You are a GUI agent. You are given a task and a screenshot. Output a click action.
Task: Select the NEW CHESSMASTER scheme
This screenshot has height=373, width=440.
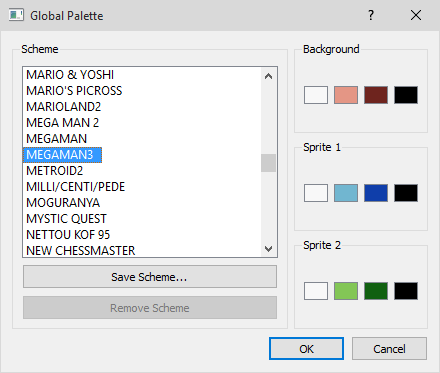(x=81, y=251)
